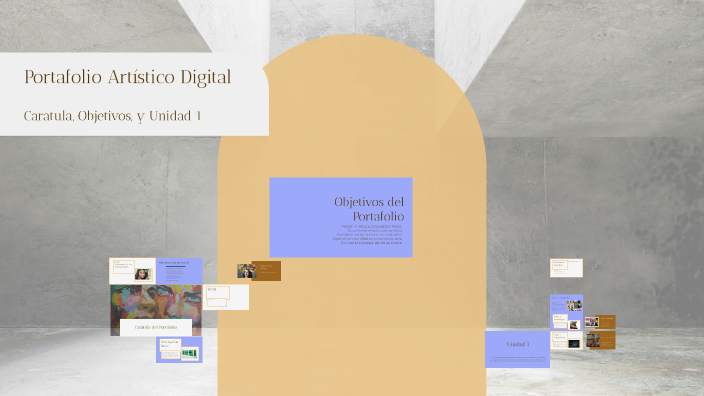The height and width of the screenshot is (396, 704).
Task: Click the crowded painting thumbnail beside lower brown slide
Action: pos(593,340)
